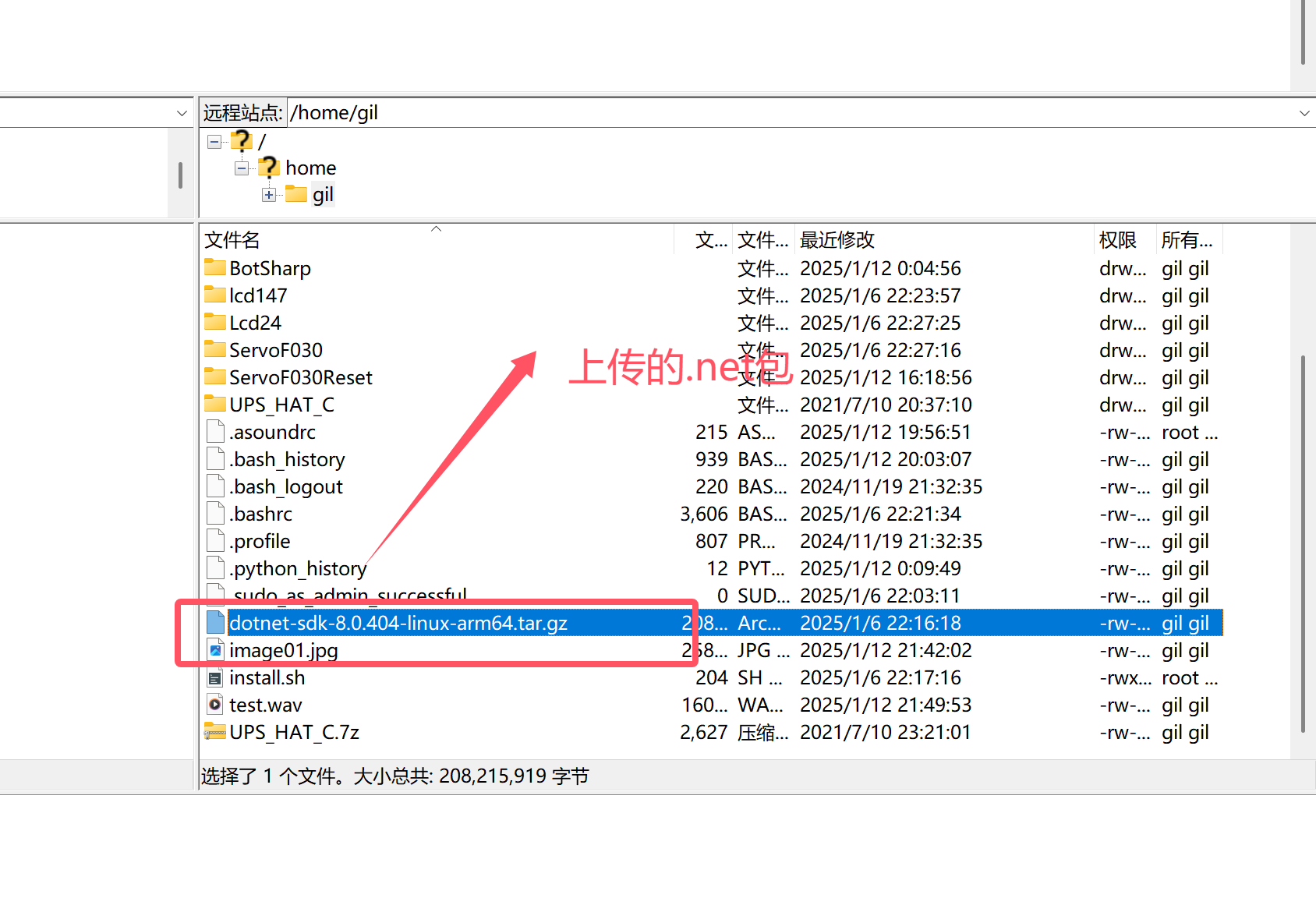Sort by the 文... size column header

coord(703,240)
